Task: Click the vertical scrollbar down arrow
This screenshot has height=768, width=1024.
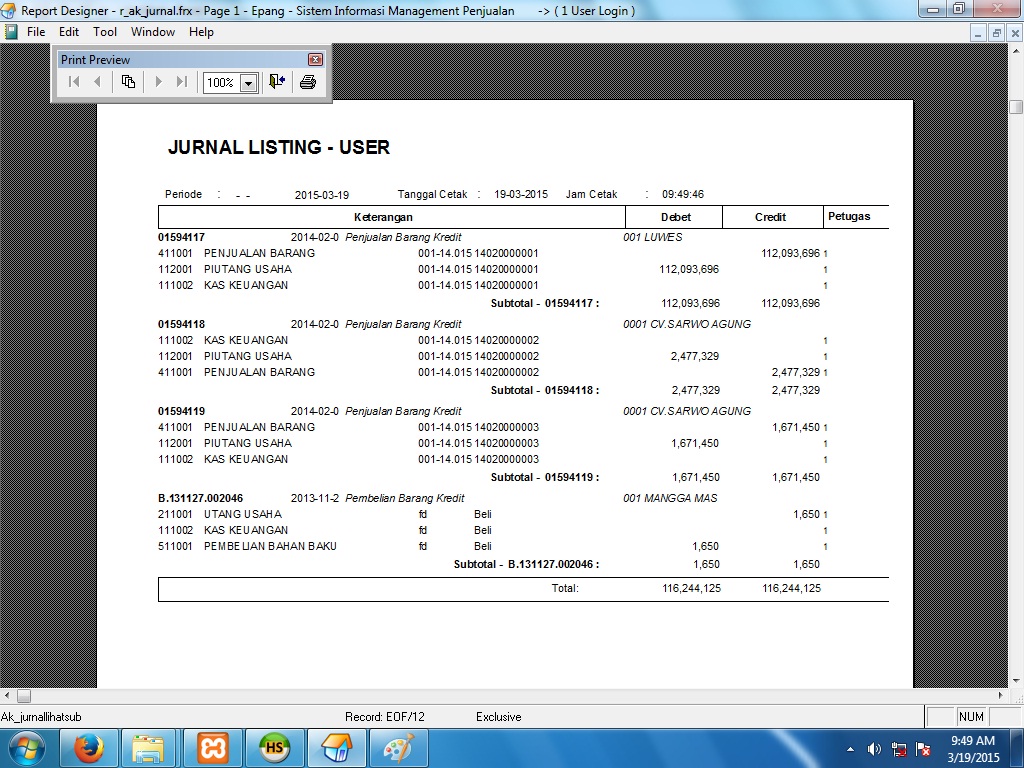Action: pos(1015,679)
